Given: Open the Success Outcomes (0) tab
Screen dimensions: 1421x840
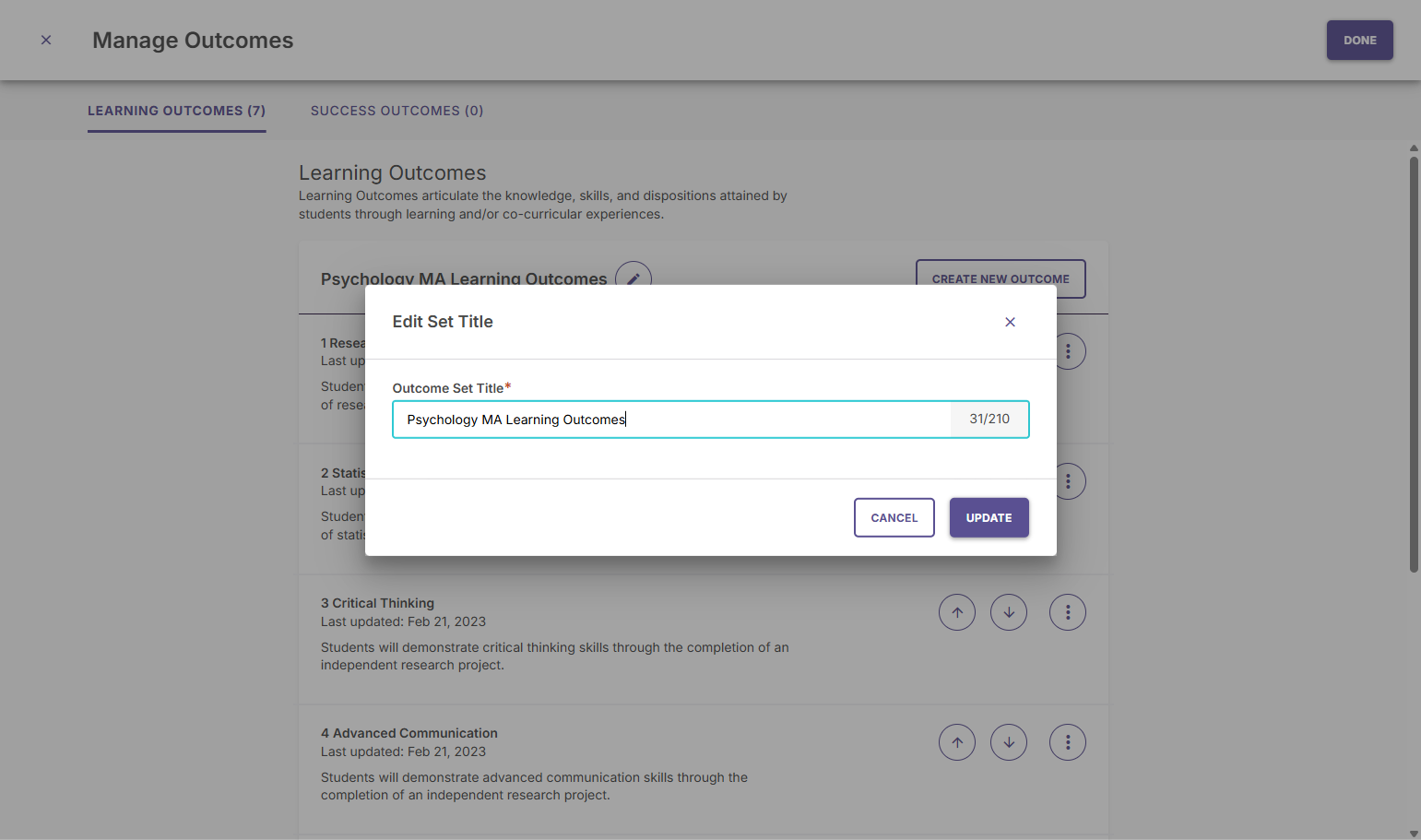Looking at the screenshot, I should point(397,111).
